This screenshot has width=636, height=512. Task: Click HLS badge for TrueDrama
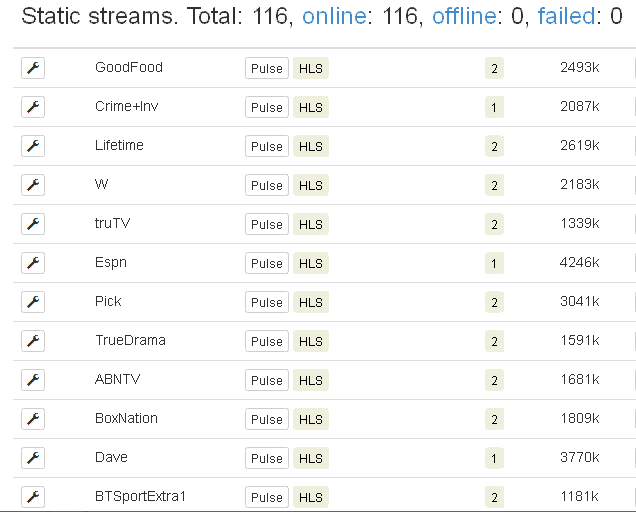(311, 340)
